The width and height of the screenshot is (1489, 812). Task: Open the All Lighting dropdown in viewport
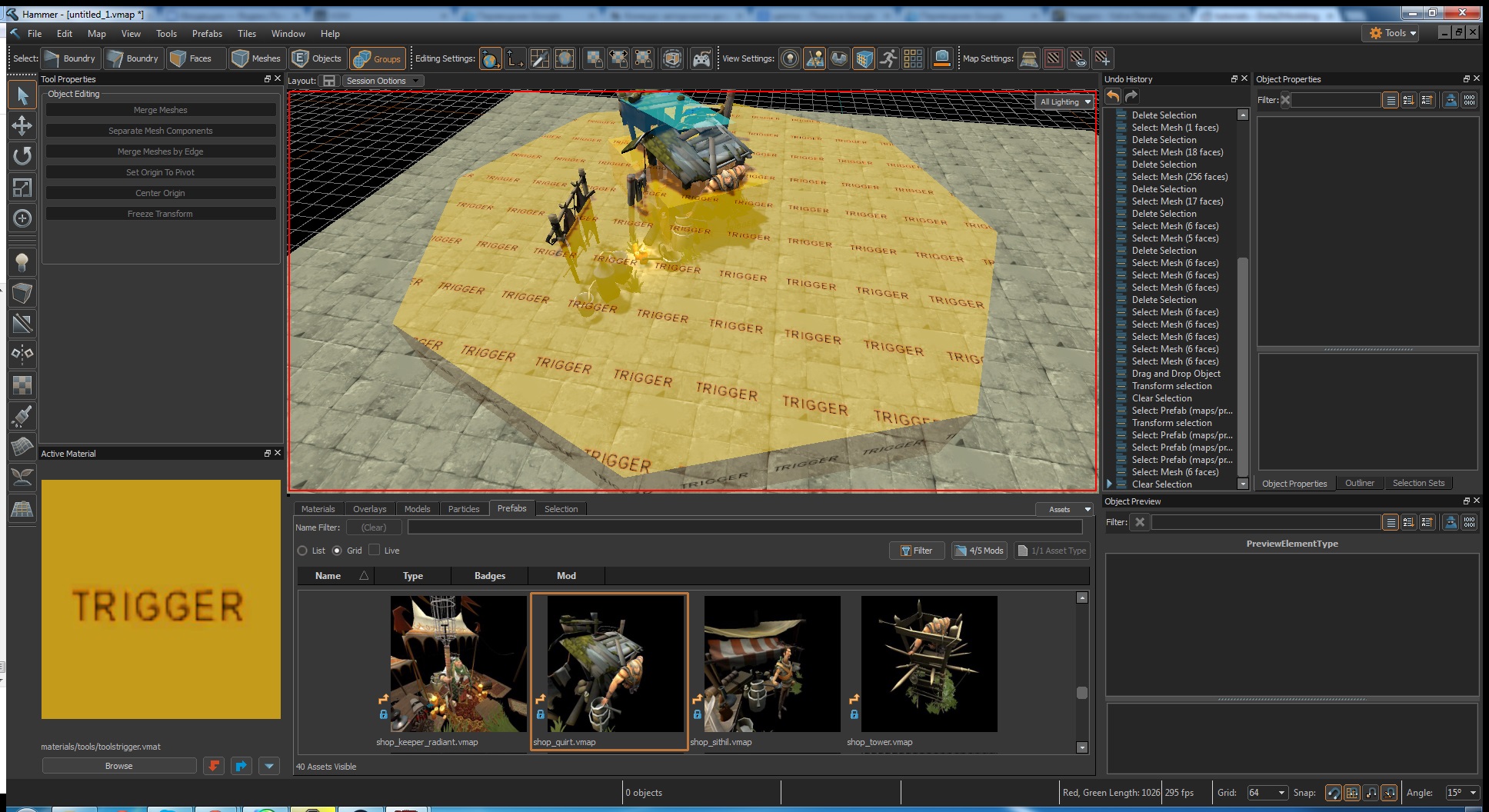point(1065,101)
